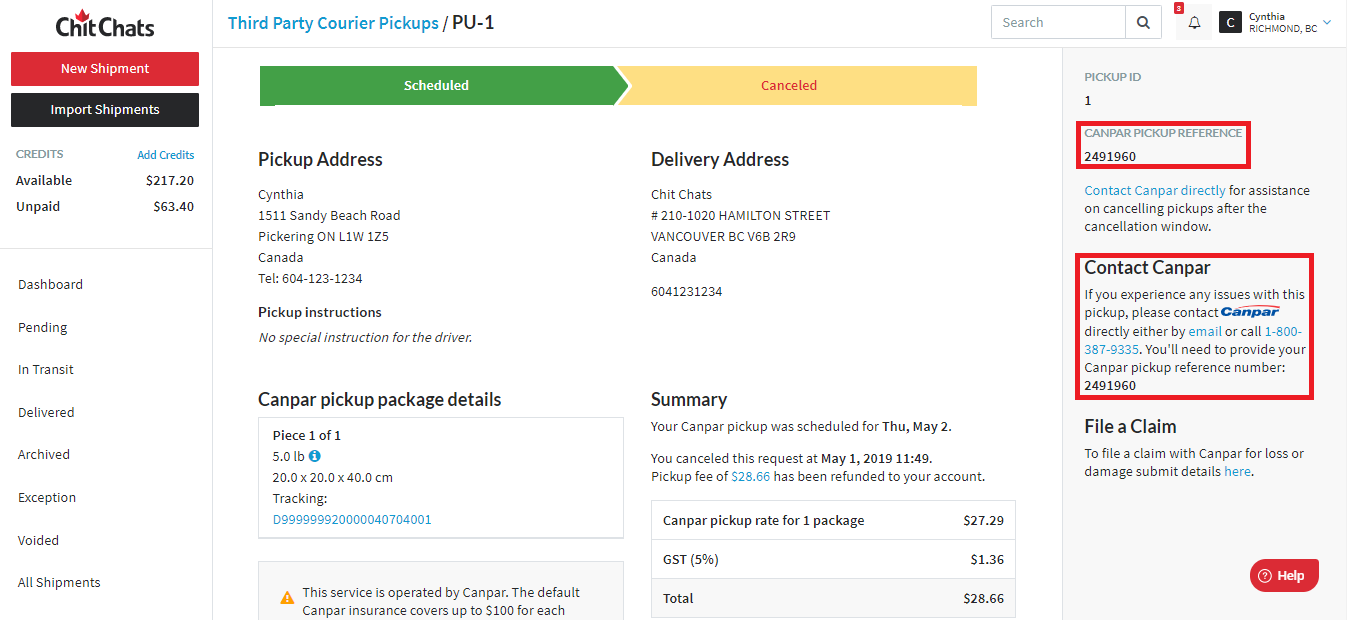Click the search magnifier icon
The image size is (1347, 620).
(1143, 23)
